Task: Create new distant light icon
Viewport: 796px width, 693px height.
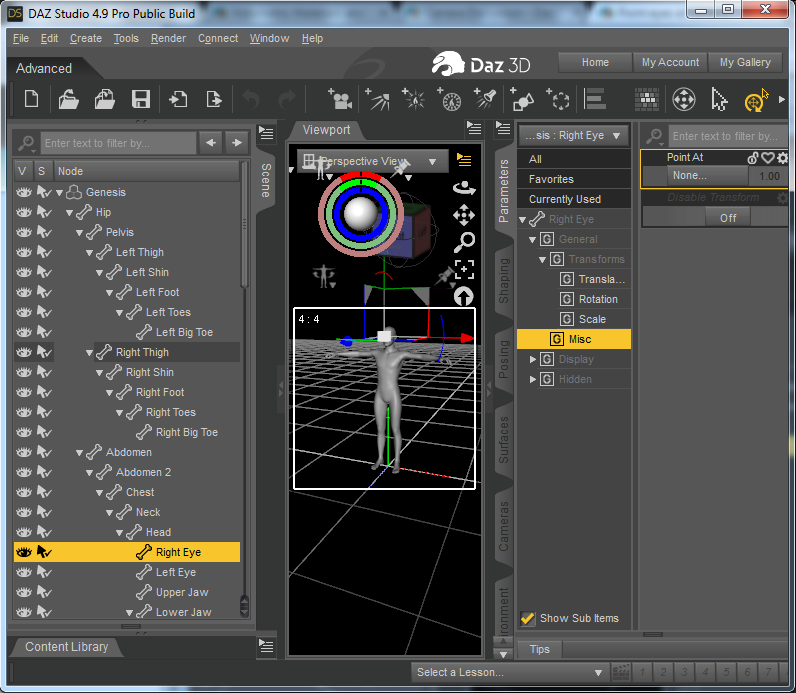Action: 378,99
